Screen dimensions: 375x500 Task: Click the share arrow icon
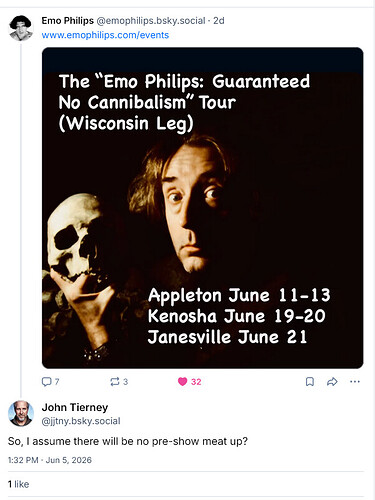332,381
